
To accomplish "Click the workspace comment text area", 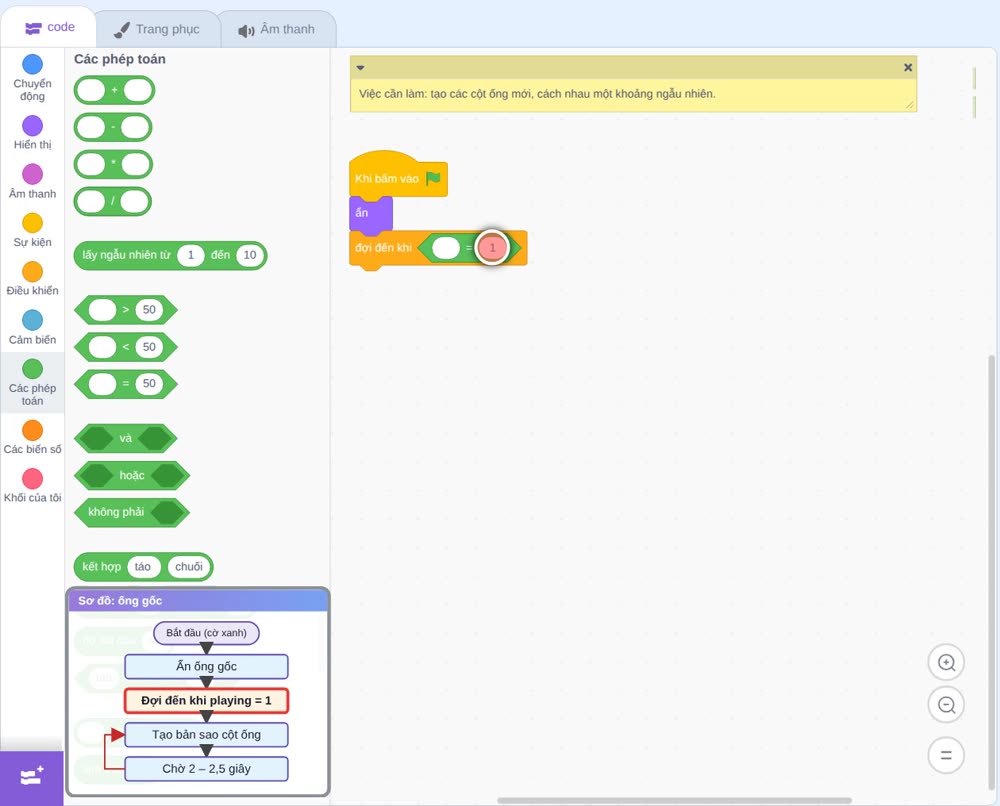I will (633, 94).
